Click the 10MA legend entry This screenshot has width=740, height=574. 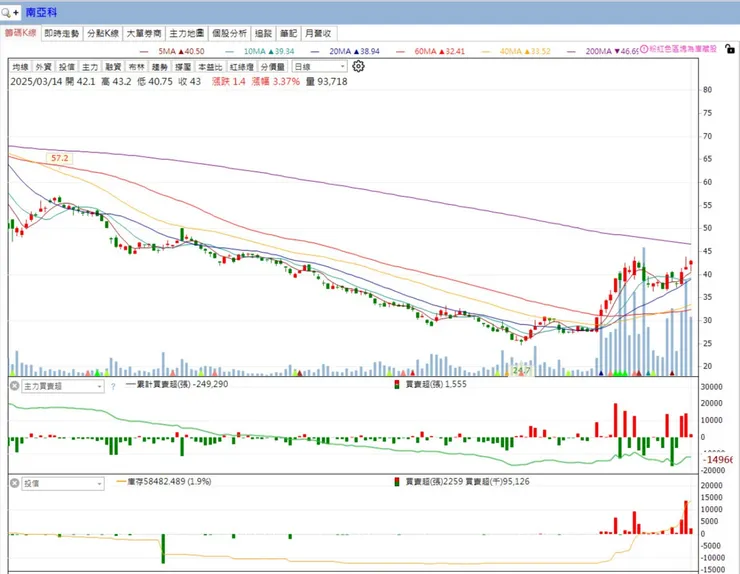[x=260, y=51]
